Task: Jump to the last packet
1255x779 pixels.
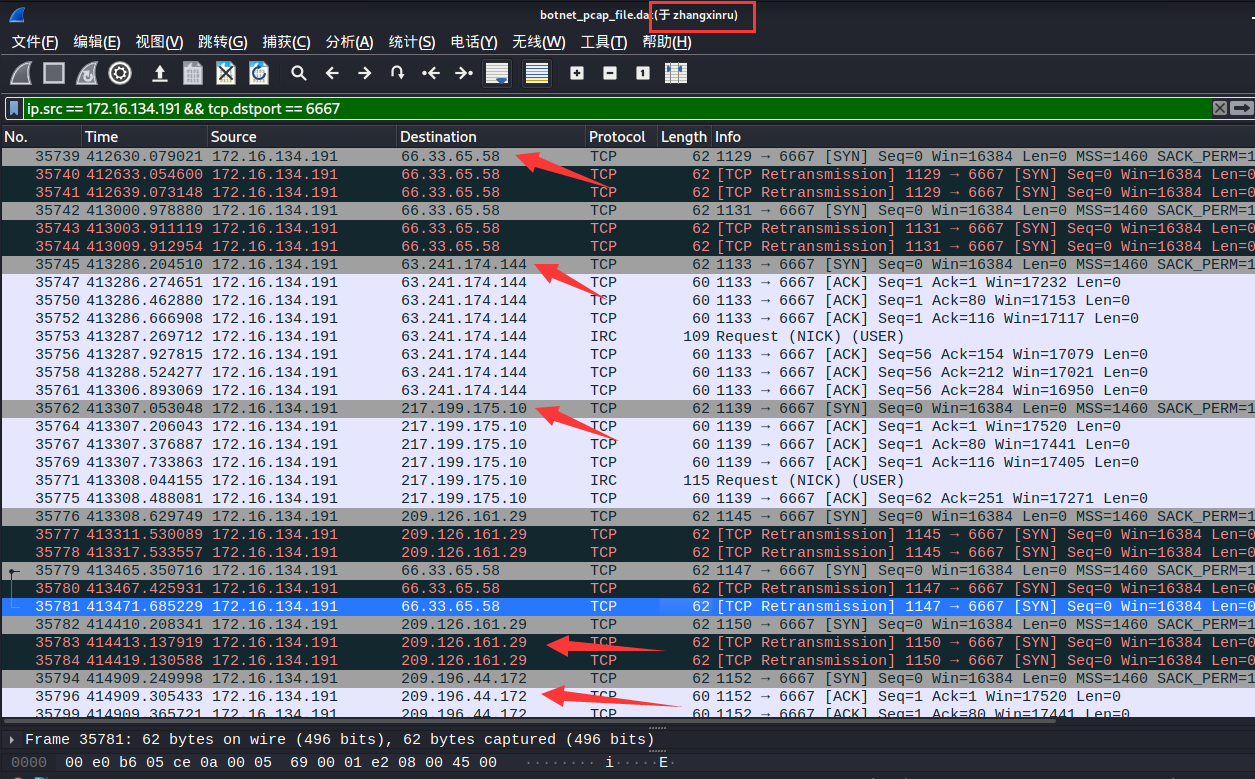Action: click(463, 73)
